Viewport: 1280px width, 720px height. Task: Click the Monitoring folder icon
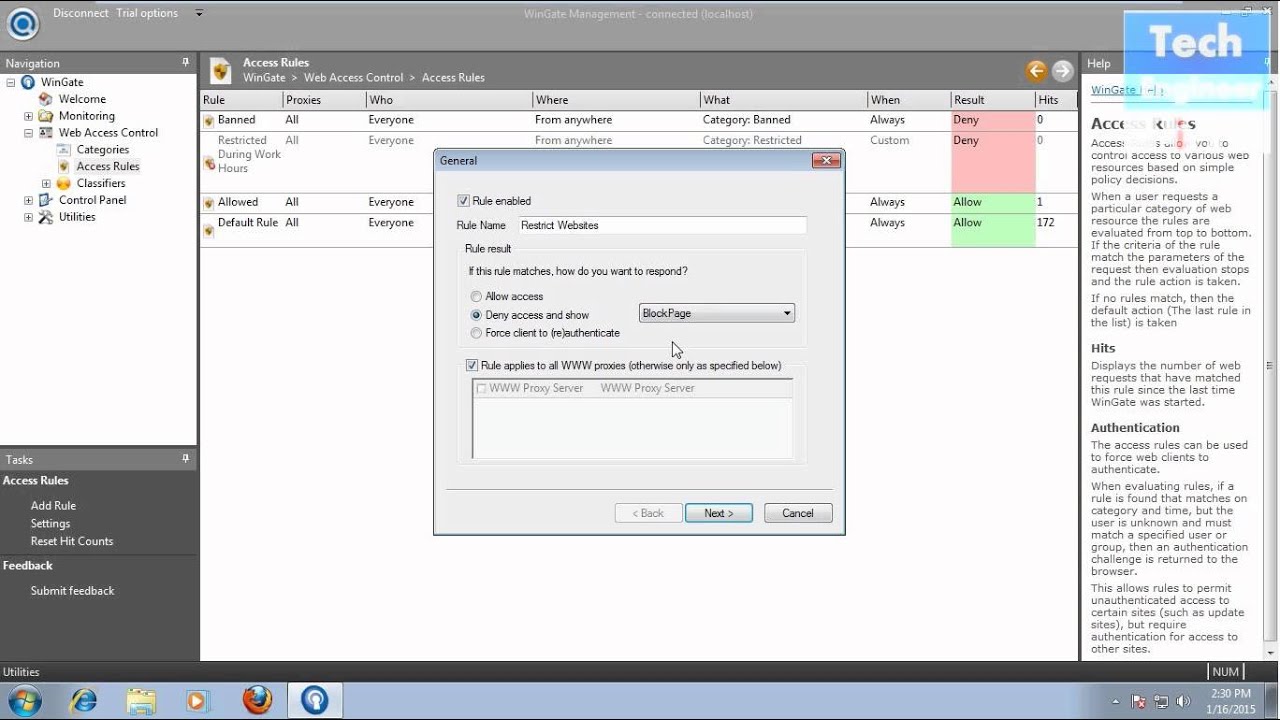coord(46,116)
